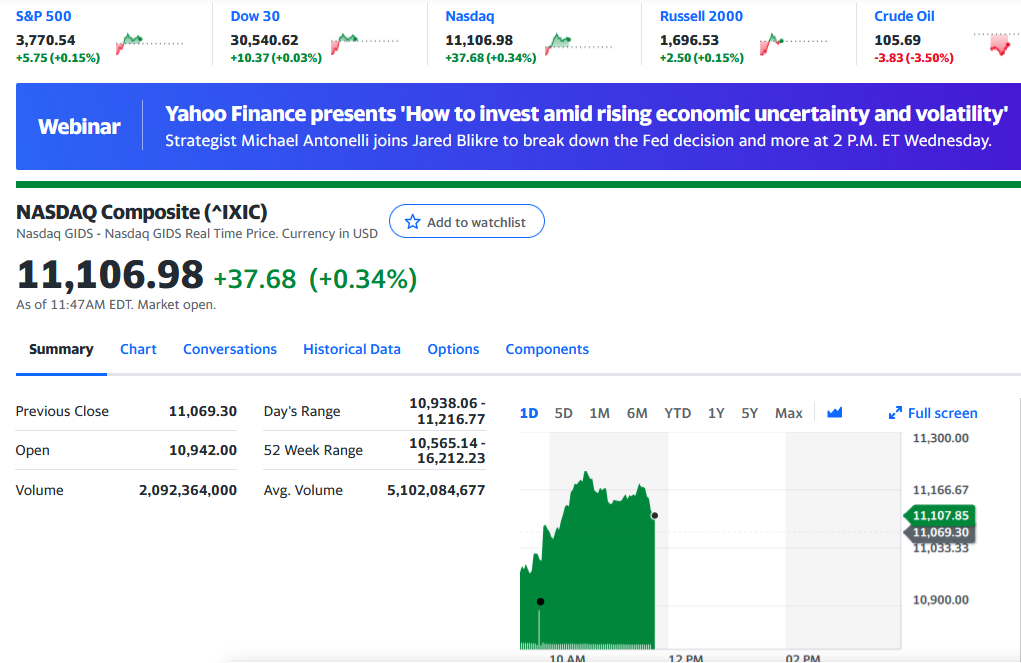This screenshot has width=1021, height=663.
Task: Select the 1D chart range
Action: tap(529, 413)
